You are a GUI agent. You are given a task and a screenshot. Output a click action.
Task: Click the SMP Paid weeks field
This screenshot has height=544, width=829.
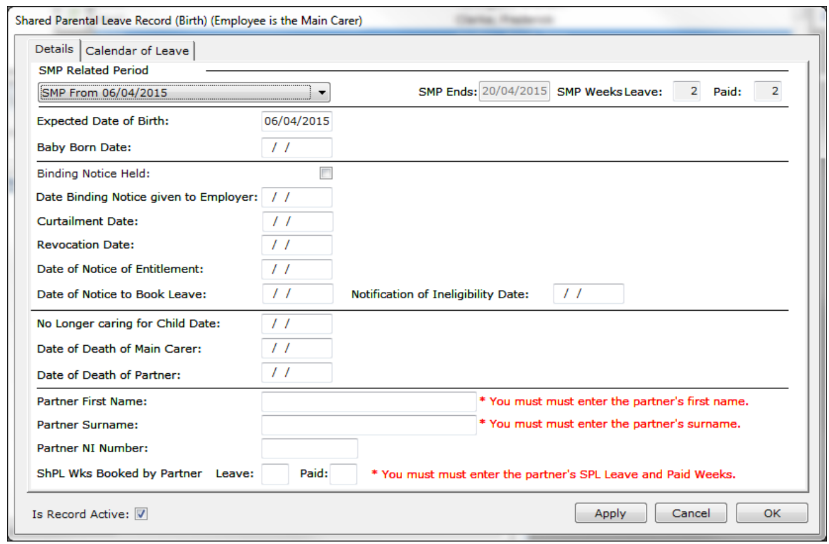767,91
